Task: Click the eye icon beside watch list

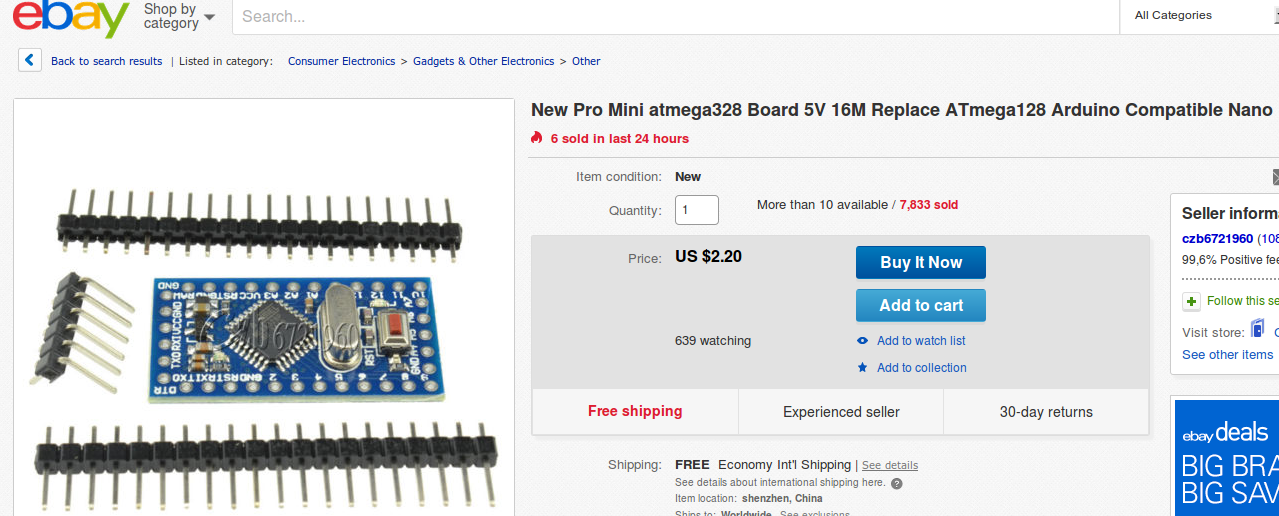Action: tap(863, 341)
